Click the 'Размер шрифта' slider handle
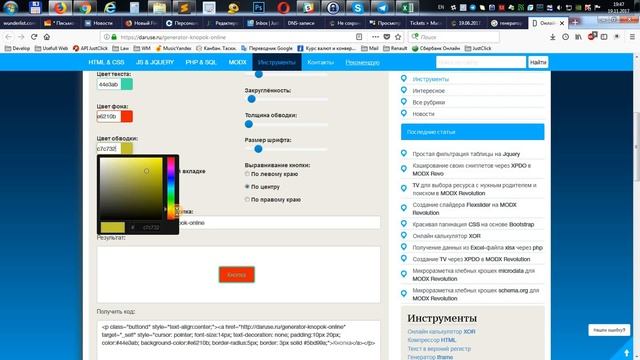Screen dimensions: 640x360 click(258, 149)
